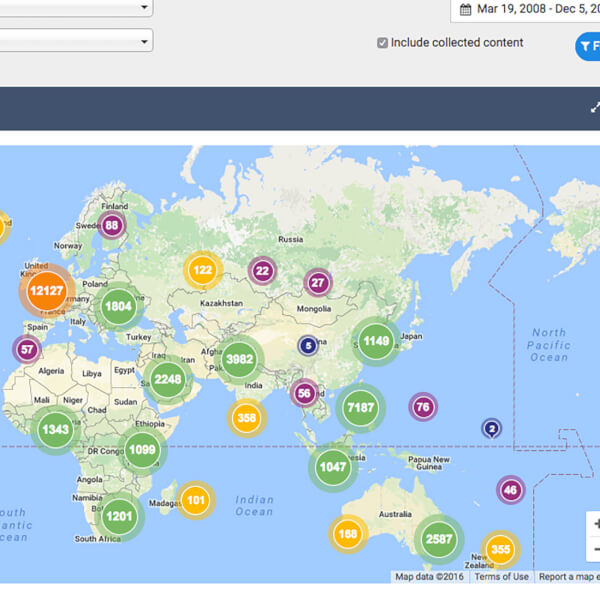Click the Report a map error link
Viewport: 600px width, 600px height.
569,577
